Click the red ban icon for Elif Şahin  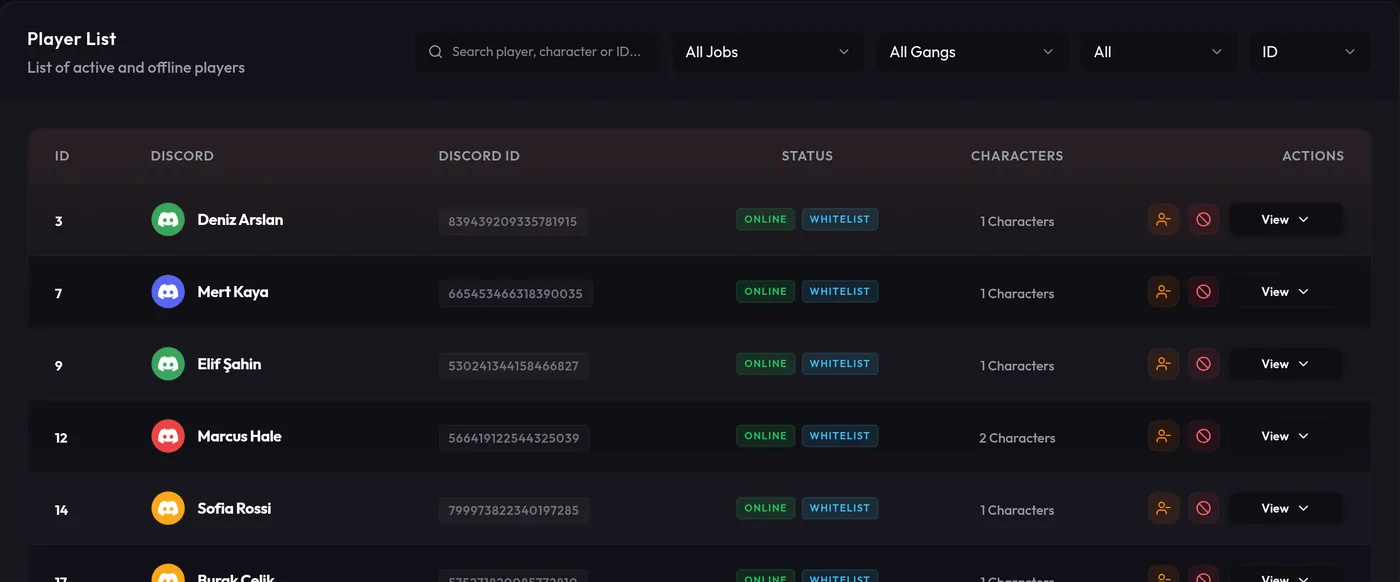[1204, 364]
